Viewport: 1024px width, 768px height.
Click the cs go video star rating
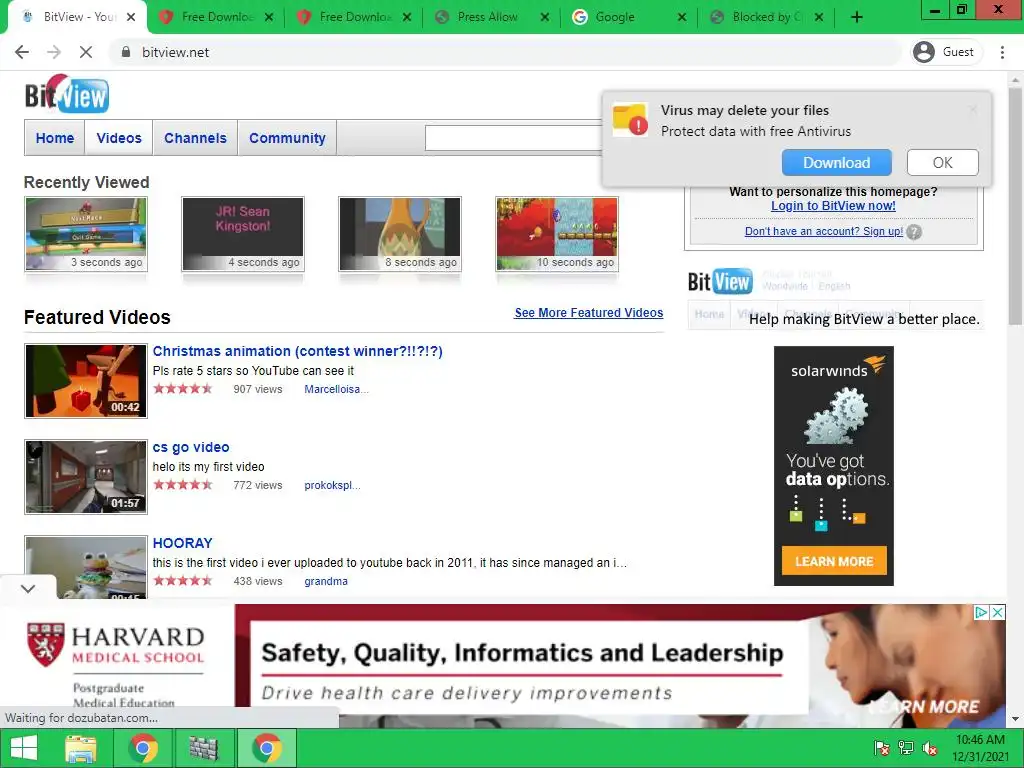click(183, 485)
